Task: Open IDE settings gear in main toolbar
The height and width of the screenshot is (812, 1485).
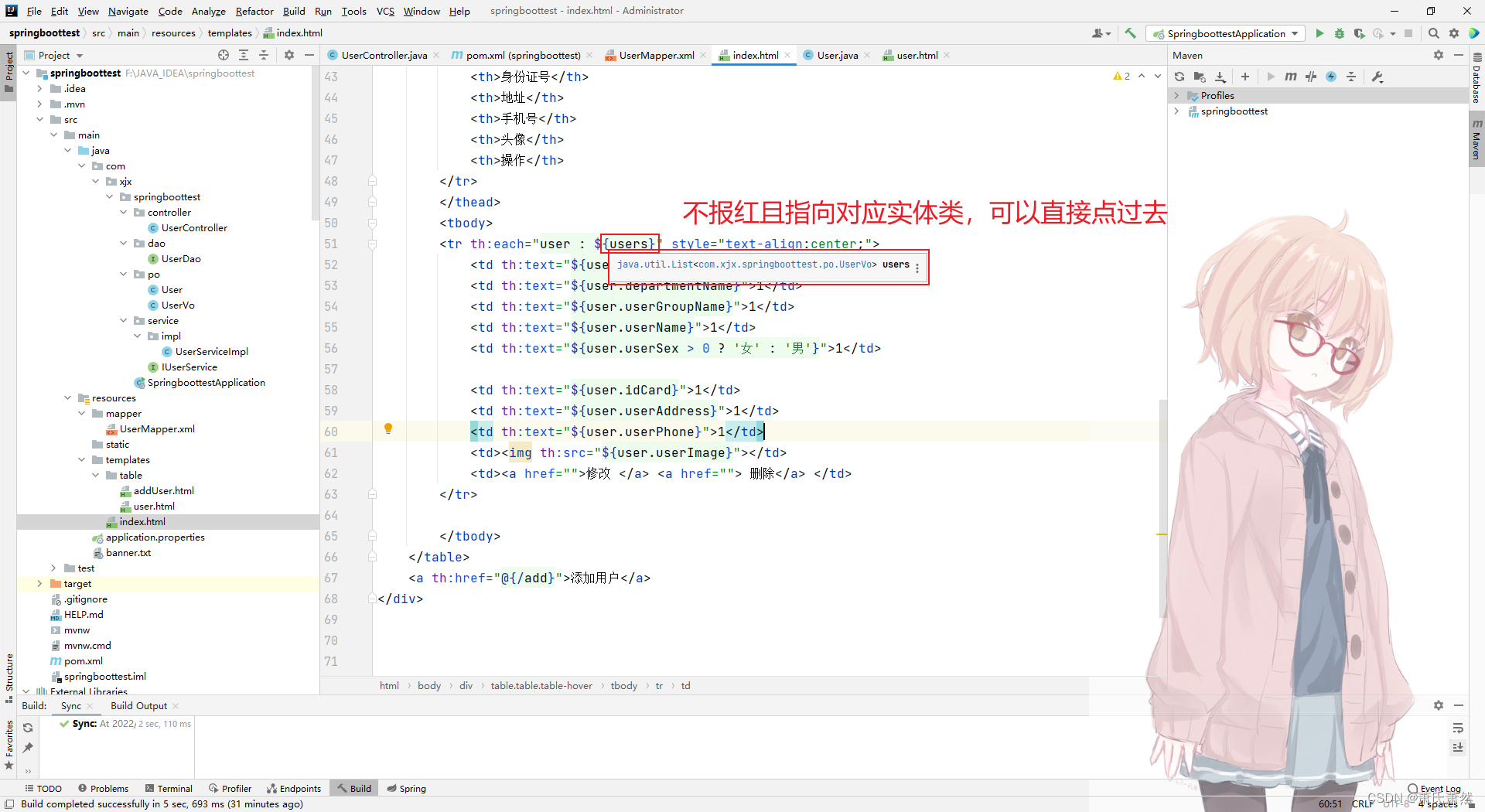Action: coord(1454,33)
